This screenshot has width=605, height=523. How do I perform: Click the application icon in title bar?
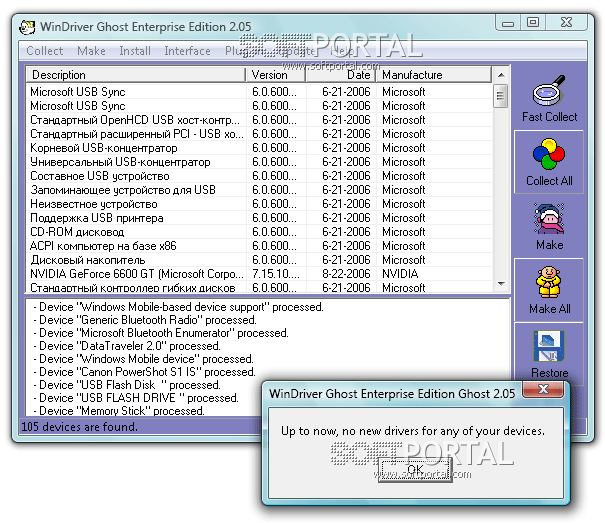point(27,27)
